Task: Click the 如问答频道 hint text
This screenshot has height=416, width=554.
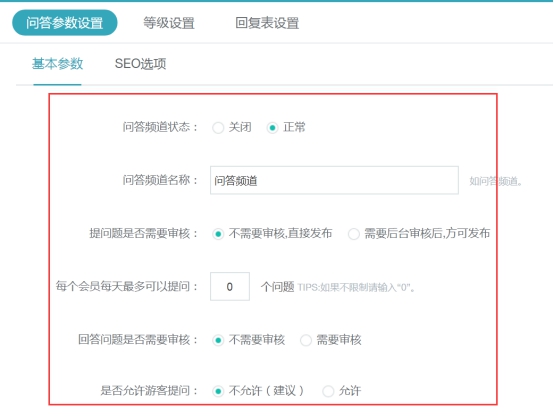Action: 495,181
